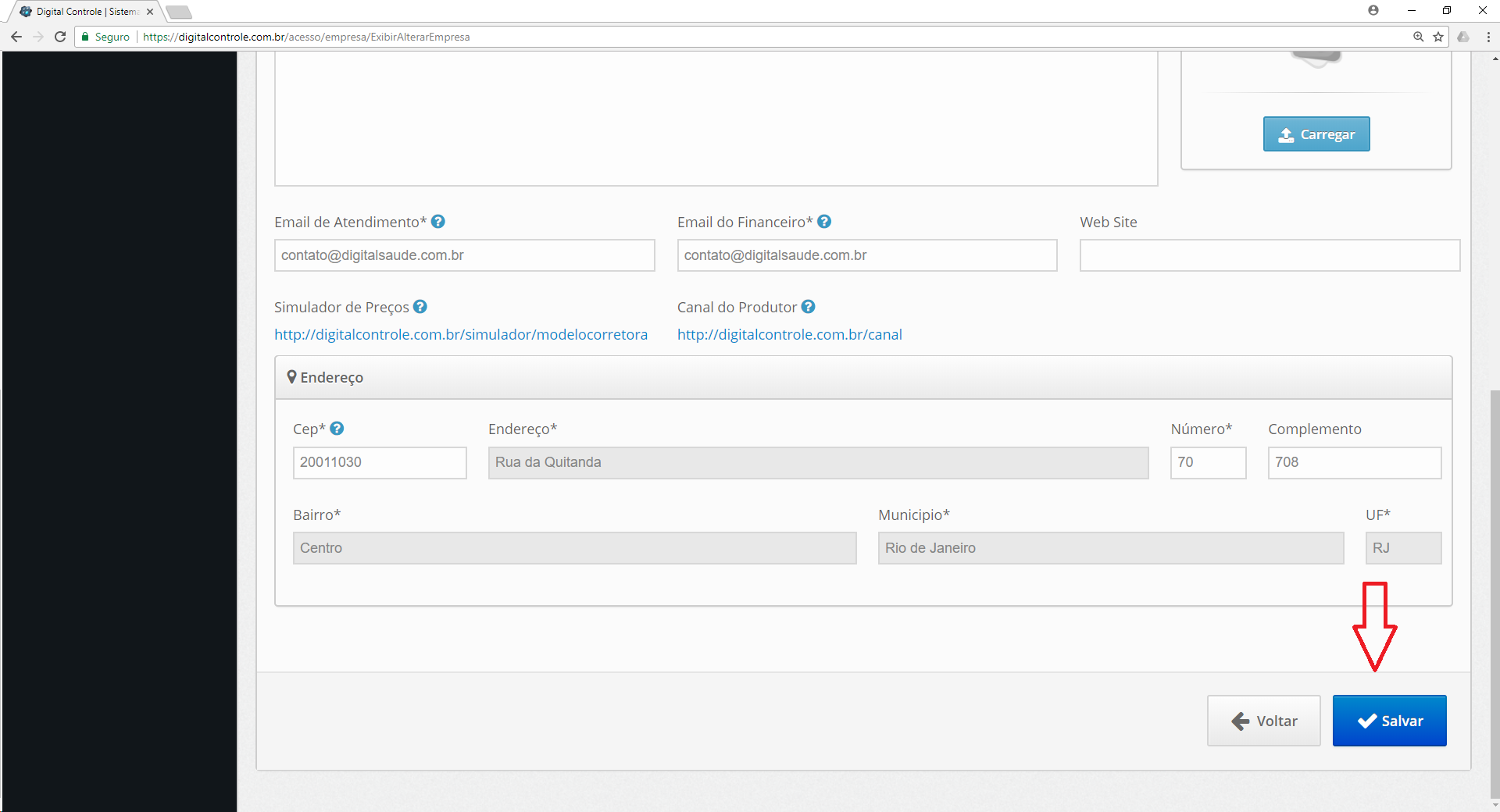Click browser back arrow
Image resolution: width=1500 pixels, height=812 pixels.
[16, 37]
